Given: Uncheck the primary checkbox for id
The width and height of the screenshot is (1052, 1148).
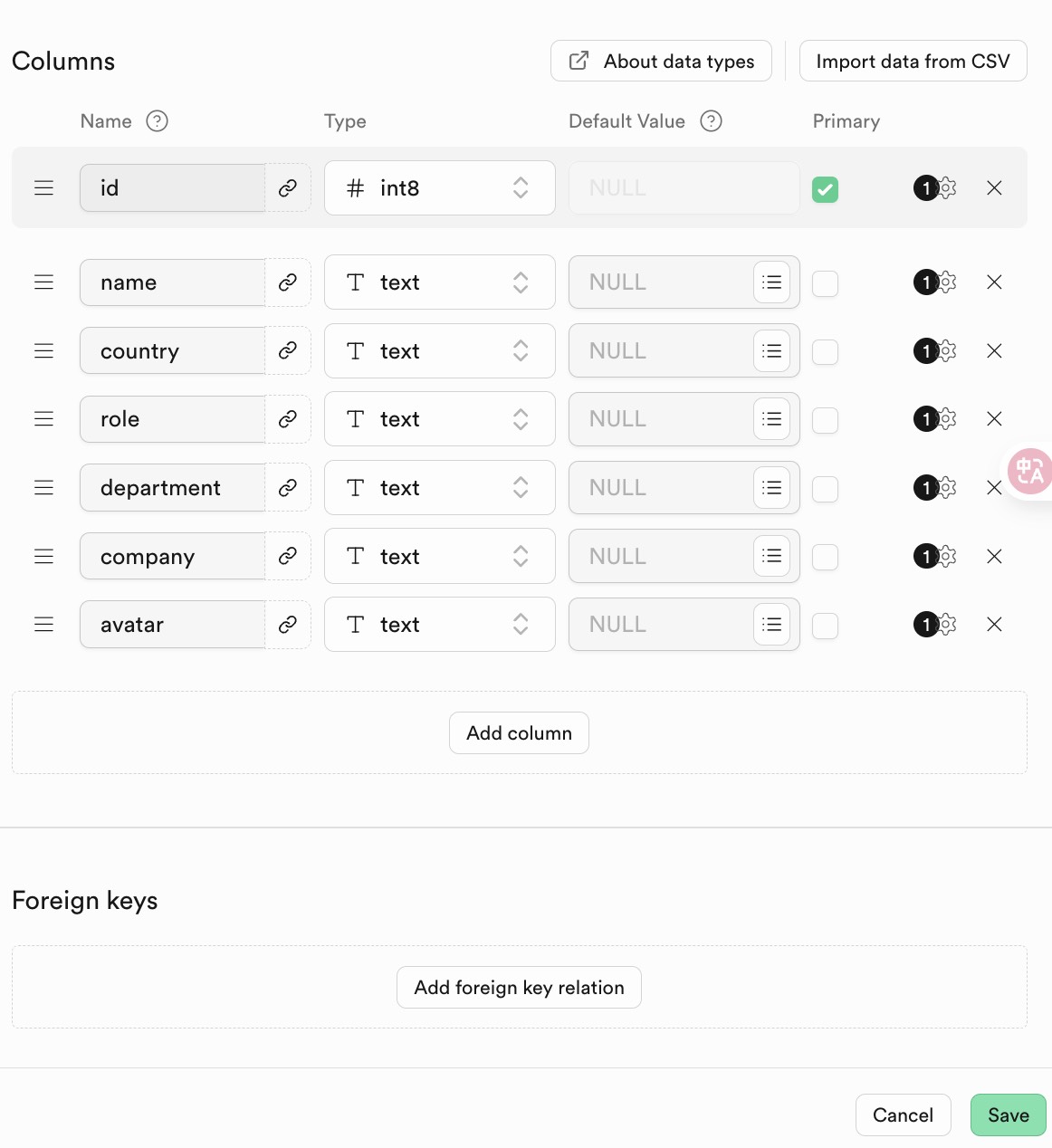Looking at the screenshot, I should pos(825,189).
